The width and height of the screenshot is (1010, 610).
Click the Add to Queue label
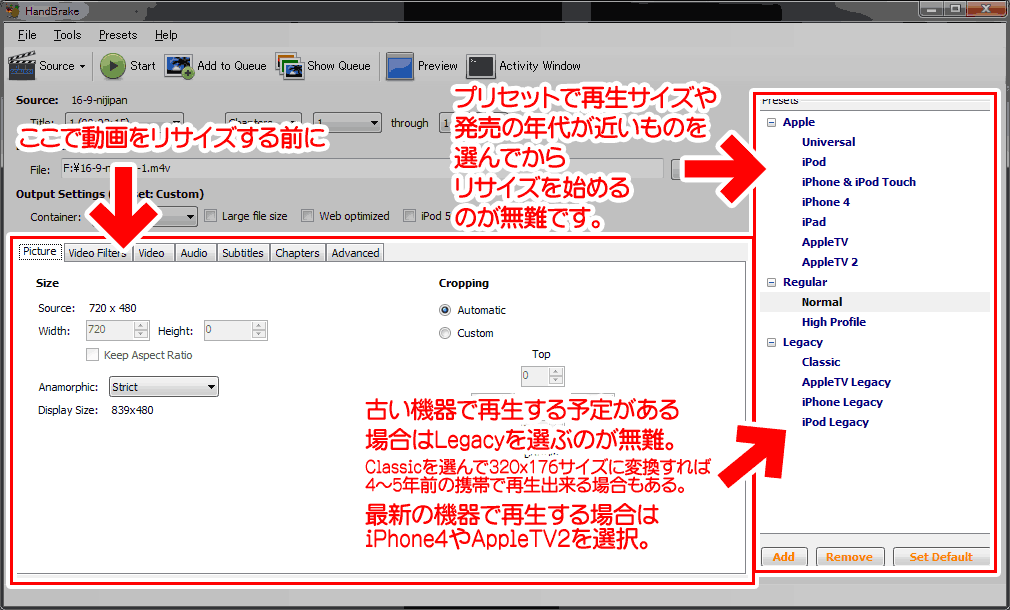231,66
